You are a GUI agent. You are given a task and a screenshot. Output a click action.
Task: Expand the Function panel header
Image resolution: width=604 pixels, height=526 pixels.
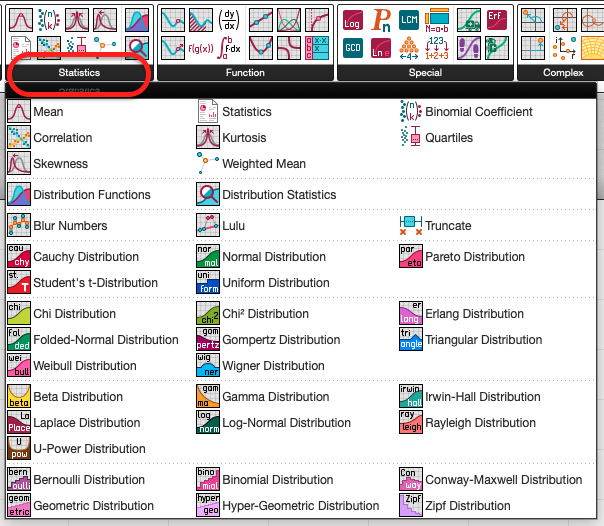[245, 72]
